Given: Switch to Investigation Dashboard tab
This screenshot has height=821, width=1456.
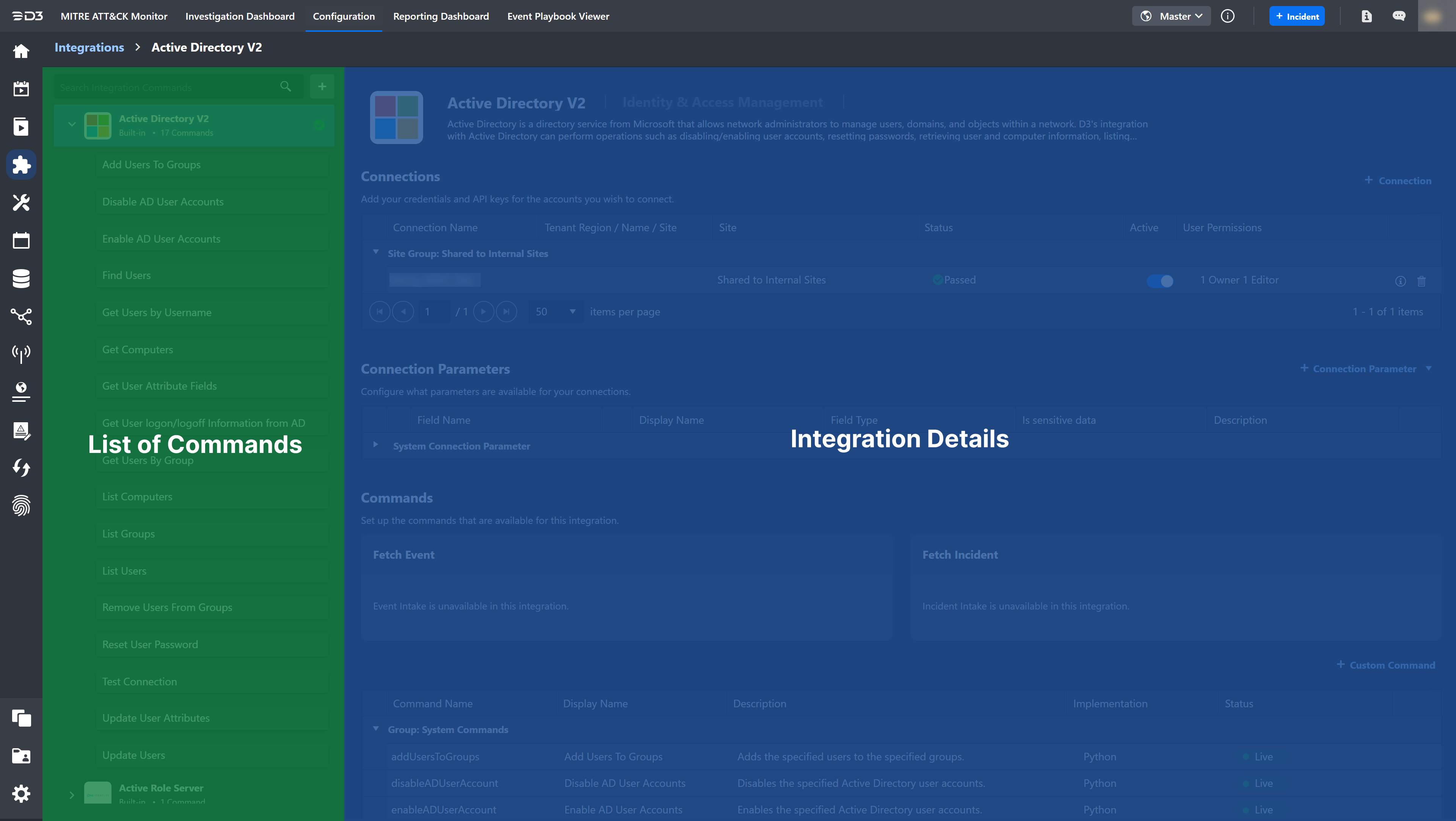Looking at the screenshot, I should click(240, 16).
